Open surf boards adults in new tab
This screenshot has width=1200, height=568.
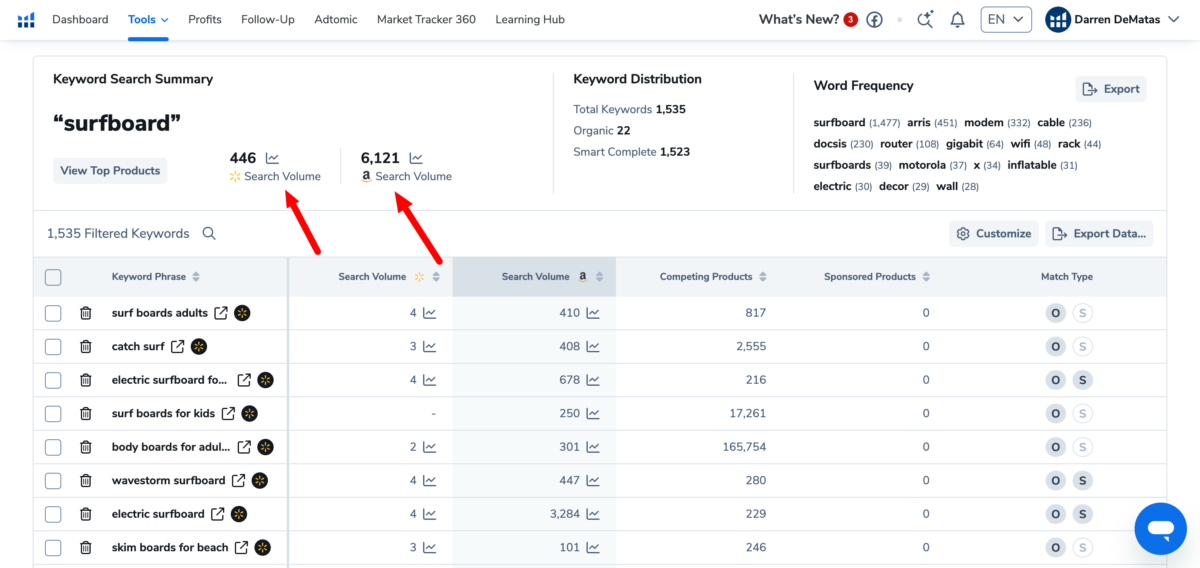click(x=221, y=313)
